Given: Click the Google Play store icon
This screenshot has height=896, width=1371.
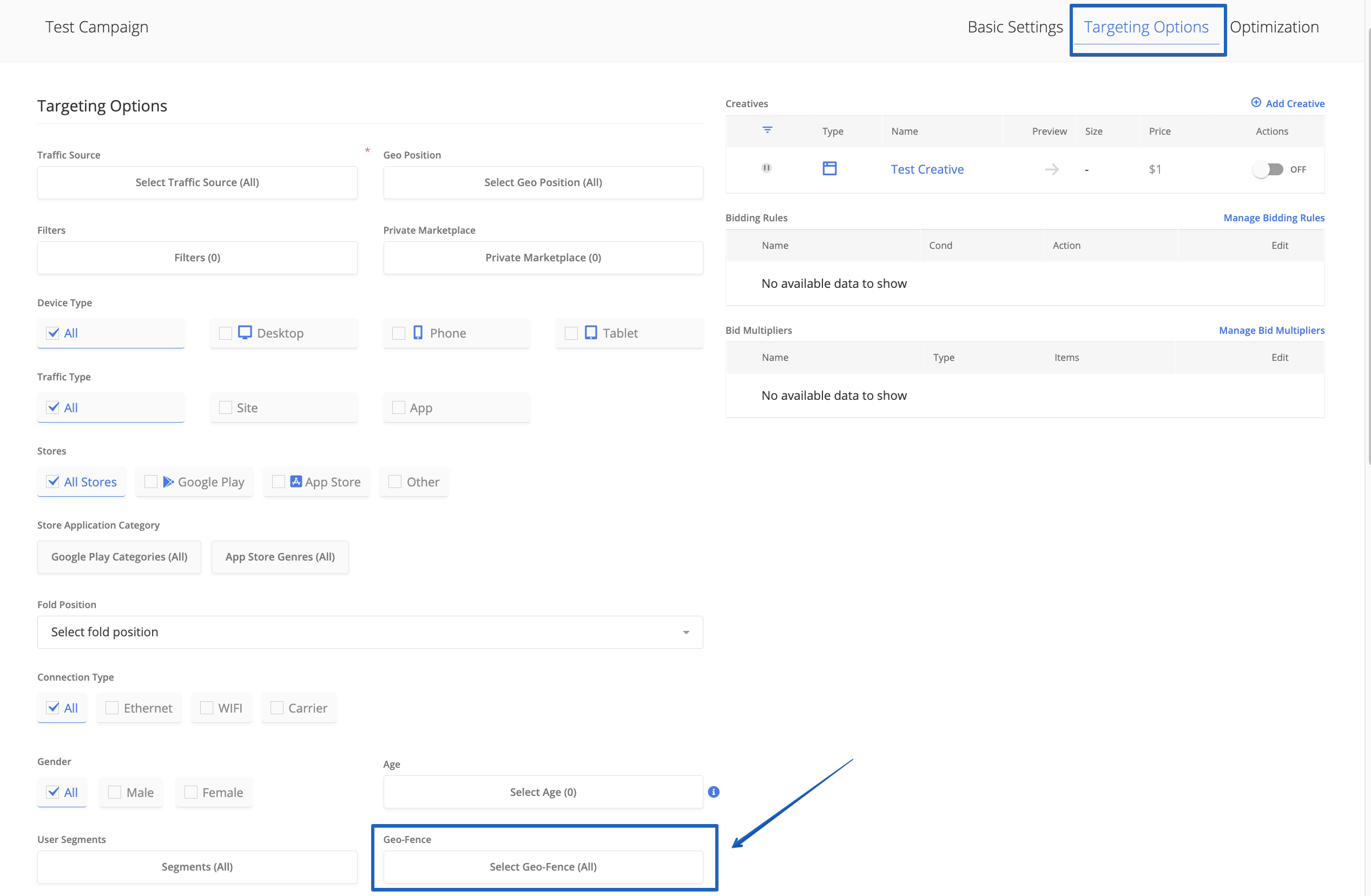Looking at the screenshot, I should tap(168, 482).
